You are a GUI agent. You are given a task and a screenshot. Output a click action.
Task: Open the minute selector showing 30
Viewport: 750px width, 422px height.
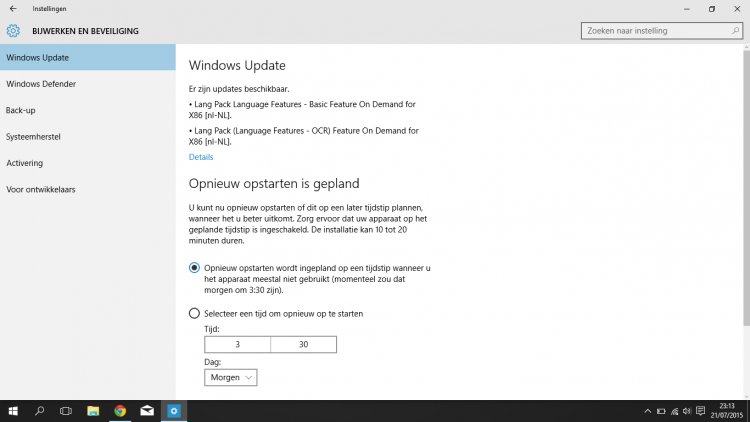[x=303, y=344]
